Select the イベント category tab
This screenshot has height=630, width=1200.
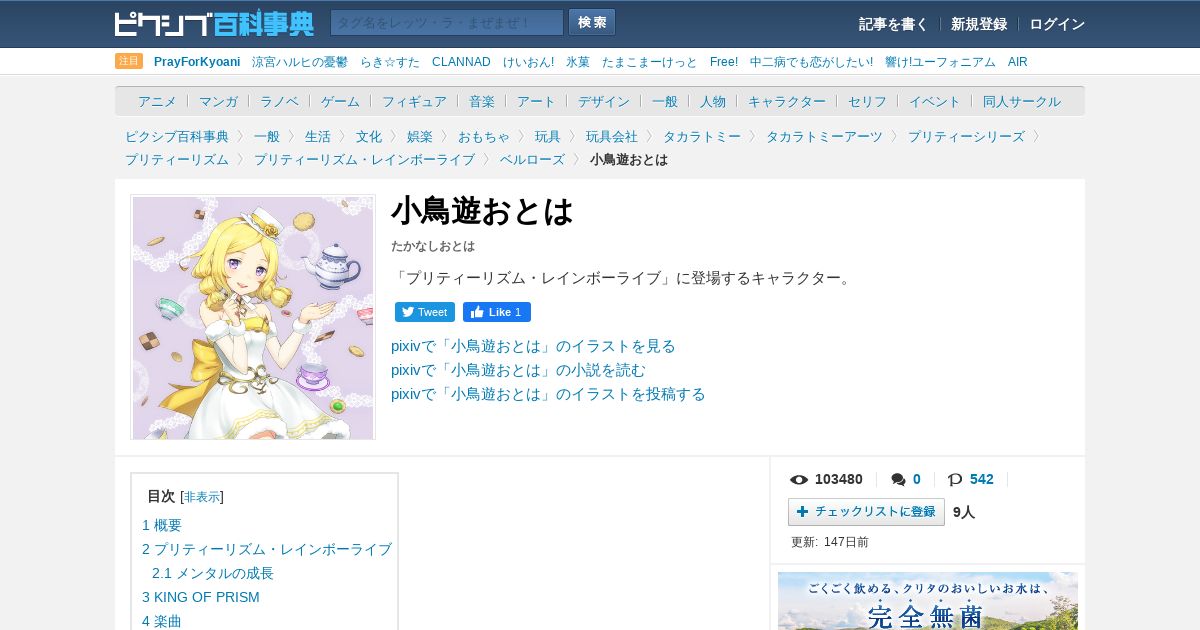pyautogui.click(x=935, y=101)
